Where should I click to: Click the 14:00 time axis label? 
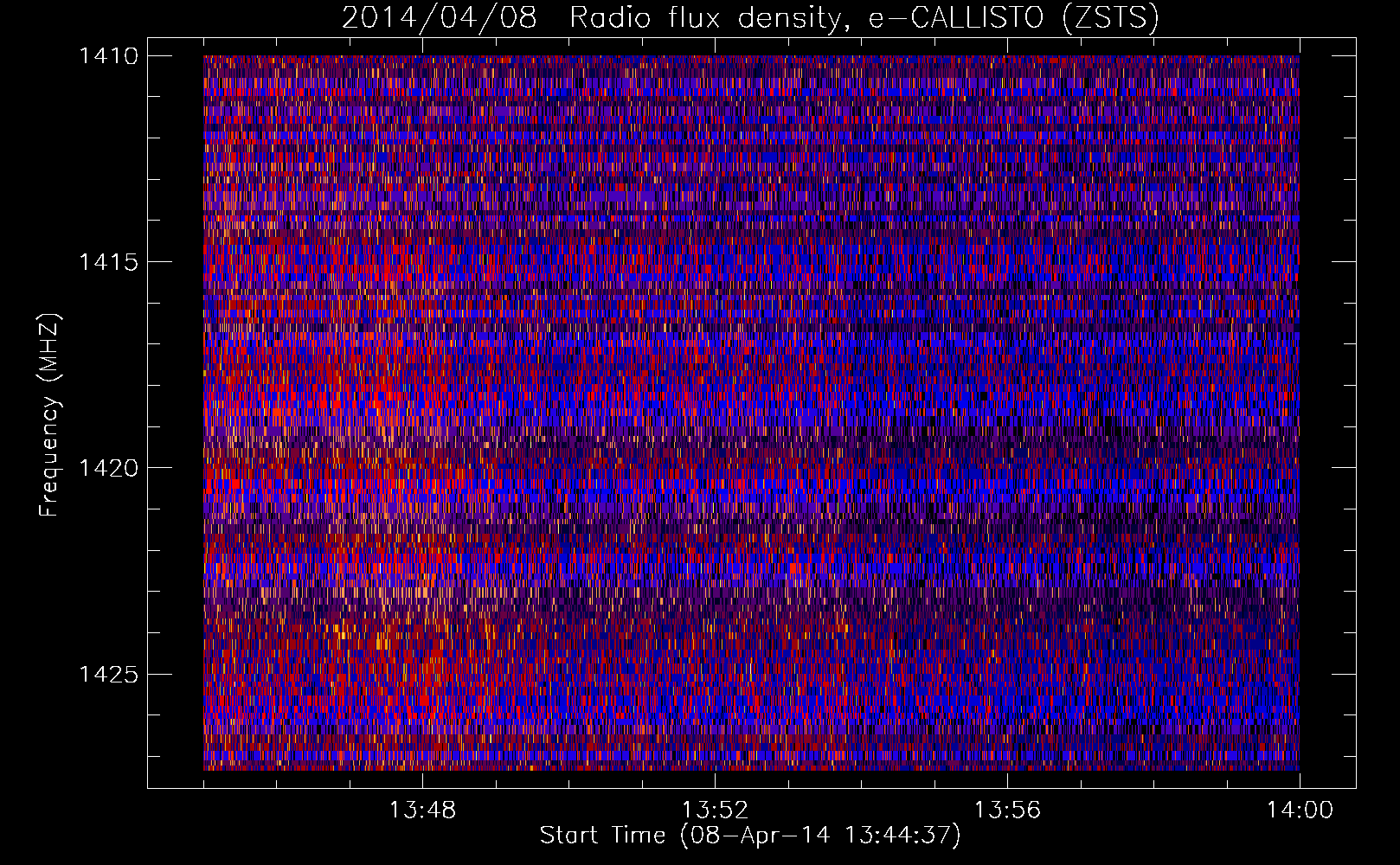coord(1300,811)
